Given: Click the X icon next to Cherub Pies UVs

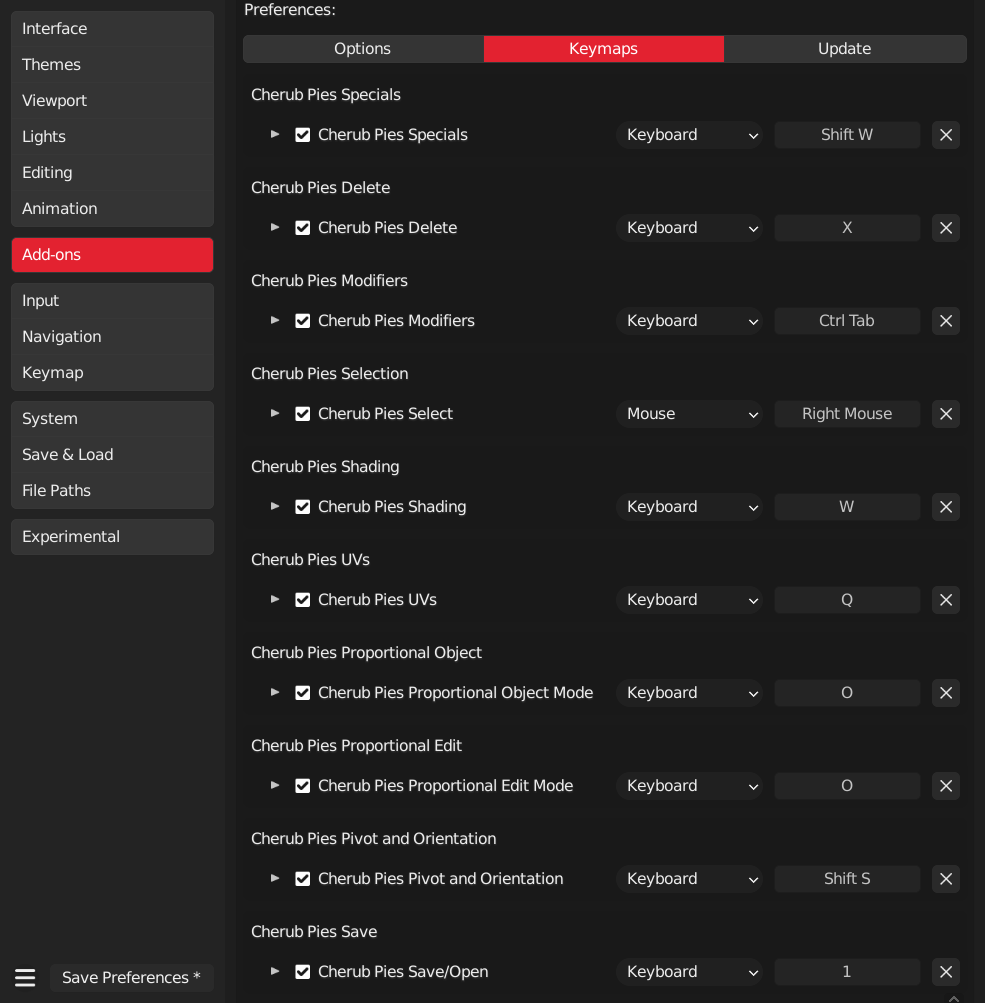Looking at the screenshot, I should [x=946, y=600].
